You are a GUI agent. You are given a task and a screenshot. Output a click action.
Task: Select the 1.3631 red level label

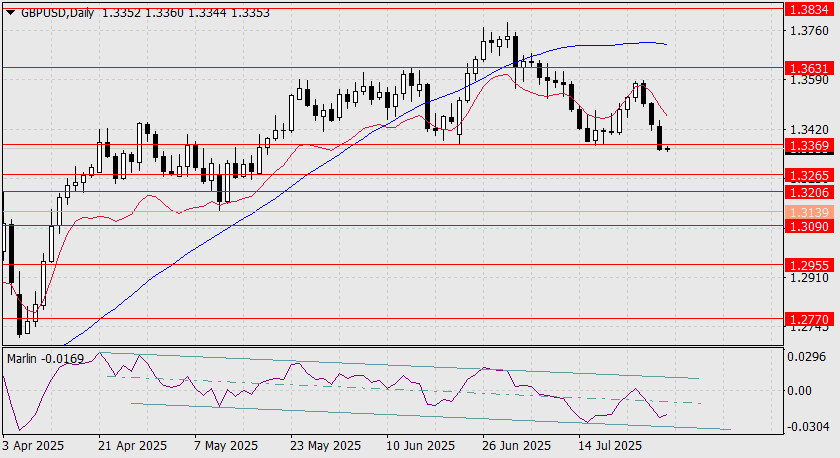pos(809,69)
